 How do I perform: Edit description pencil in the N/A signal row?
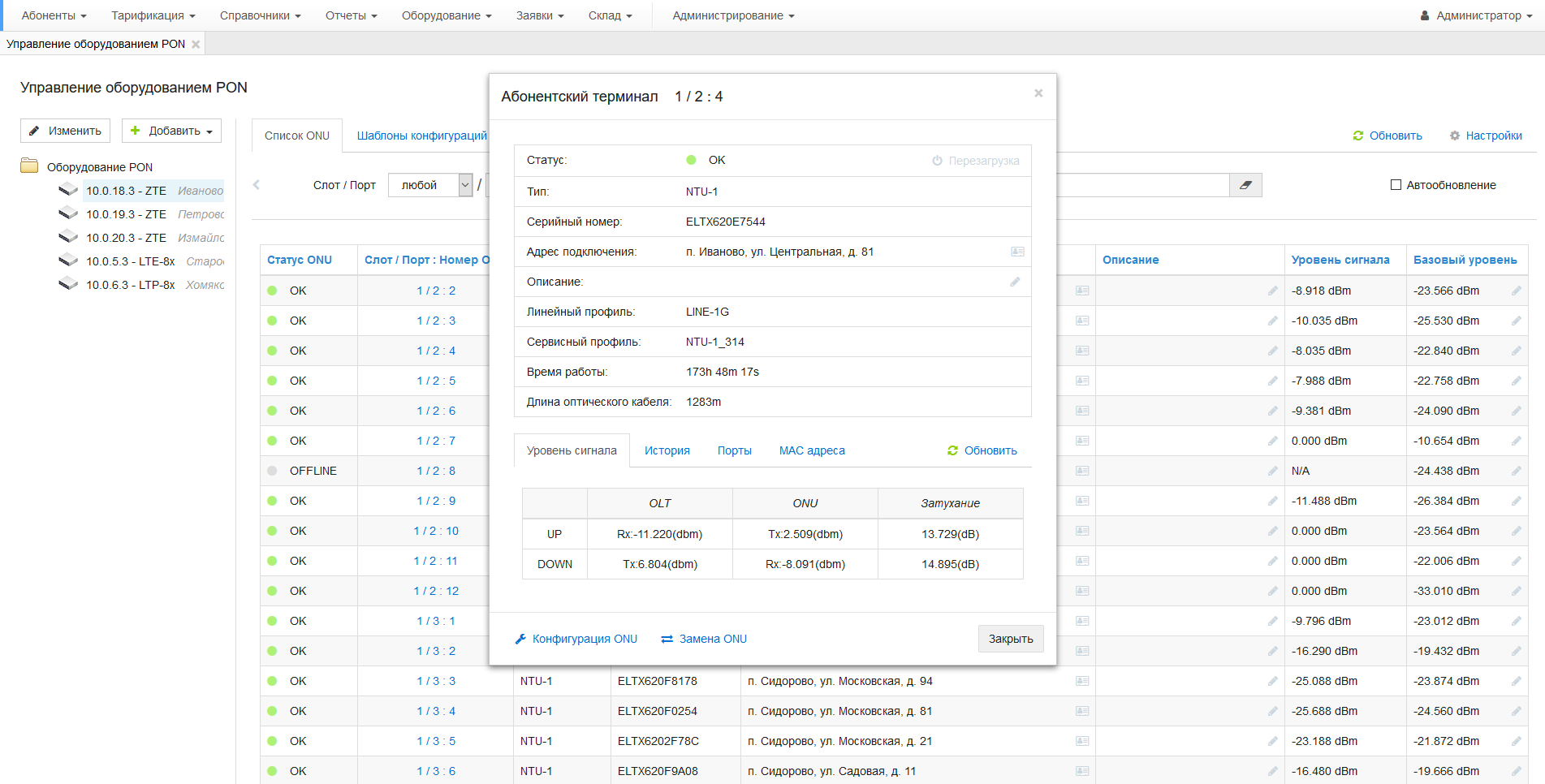[x=1272, y=471]
